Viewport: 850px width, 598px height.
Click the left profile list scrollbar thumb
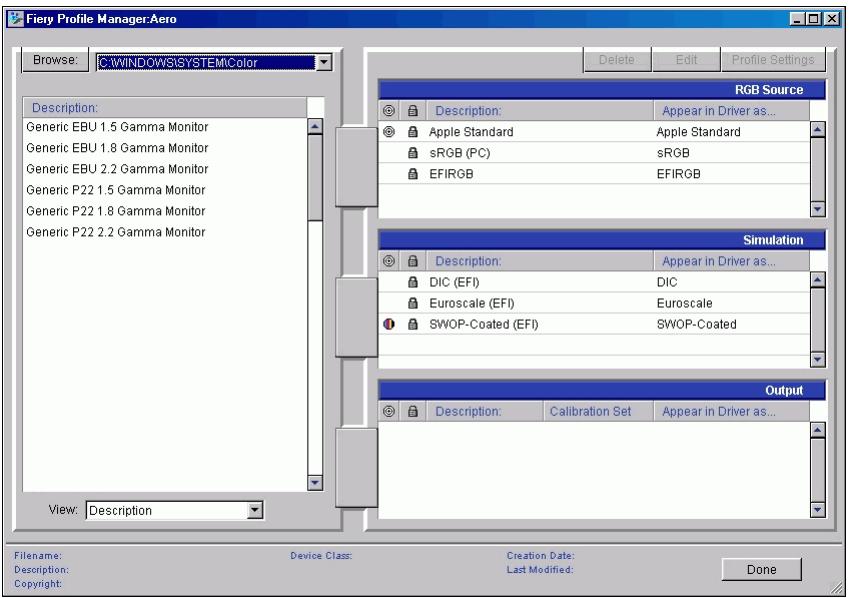click(x=315, y=178)
